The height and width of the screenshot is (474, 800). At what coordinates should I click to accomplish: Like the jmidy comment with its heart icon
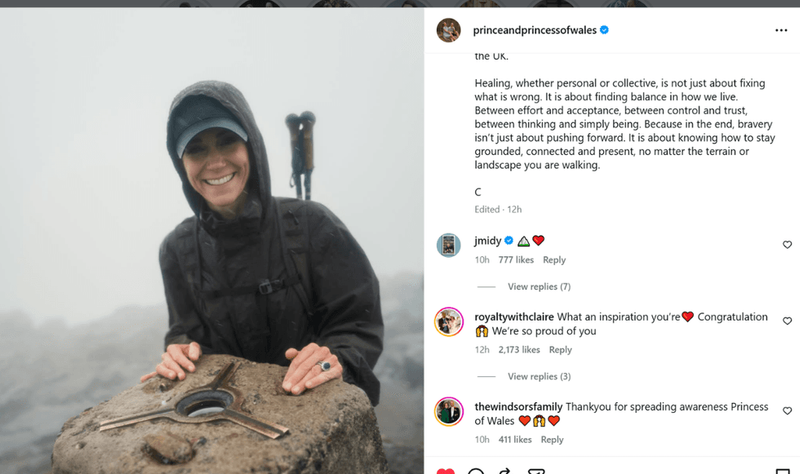(x=787, y=245)
